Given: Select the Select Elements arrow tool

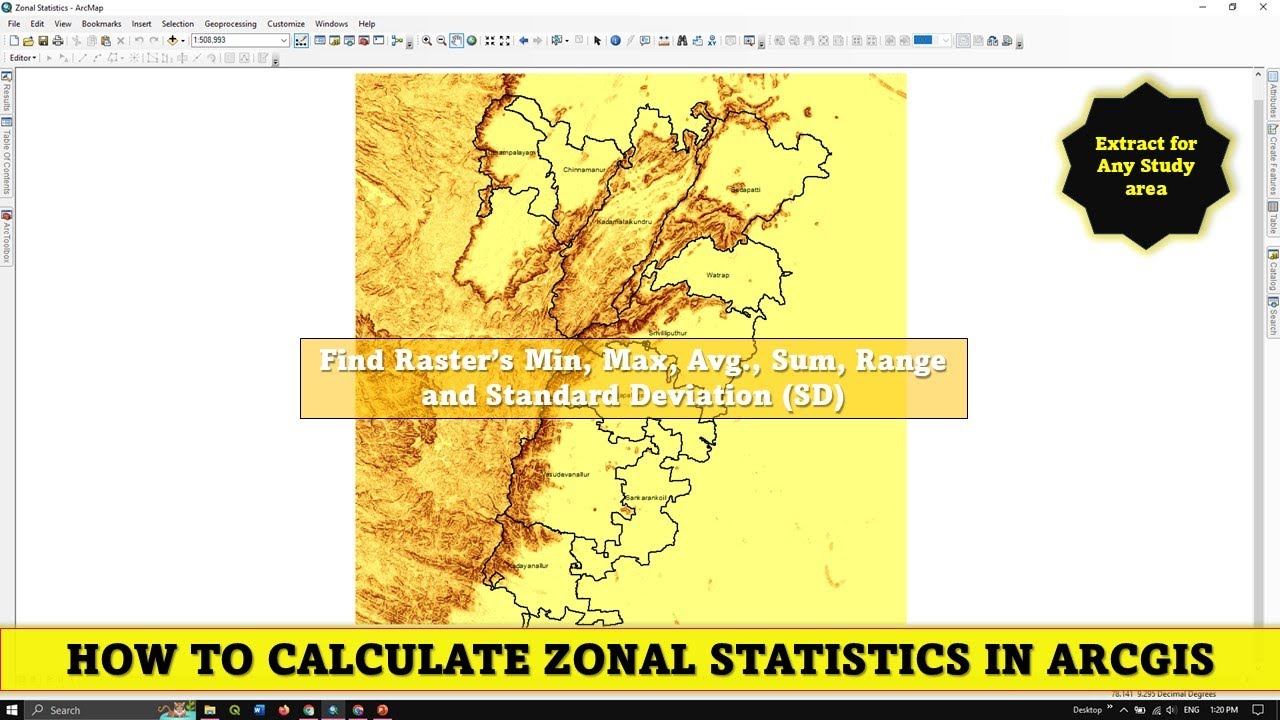Looking at the screenshot, I should (x=597, y=41).
